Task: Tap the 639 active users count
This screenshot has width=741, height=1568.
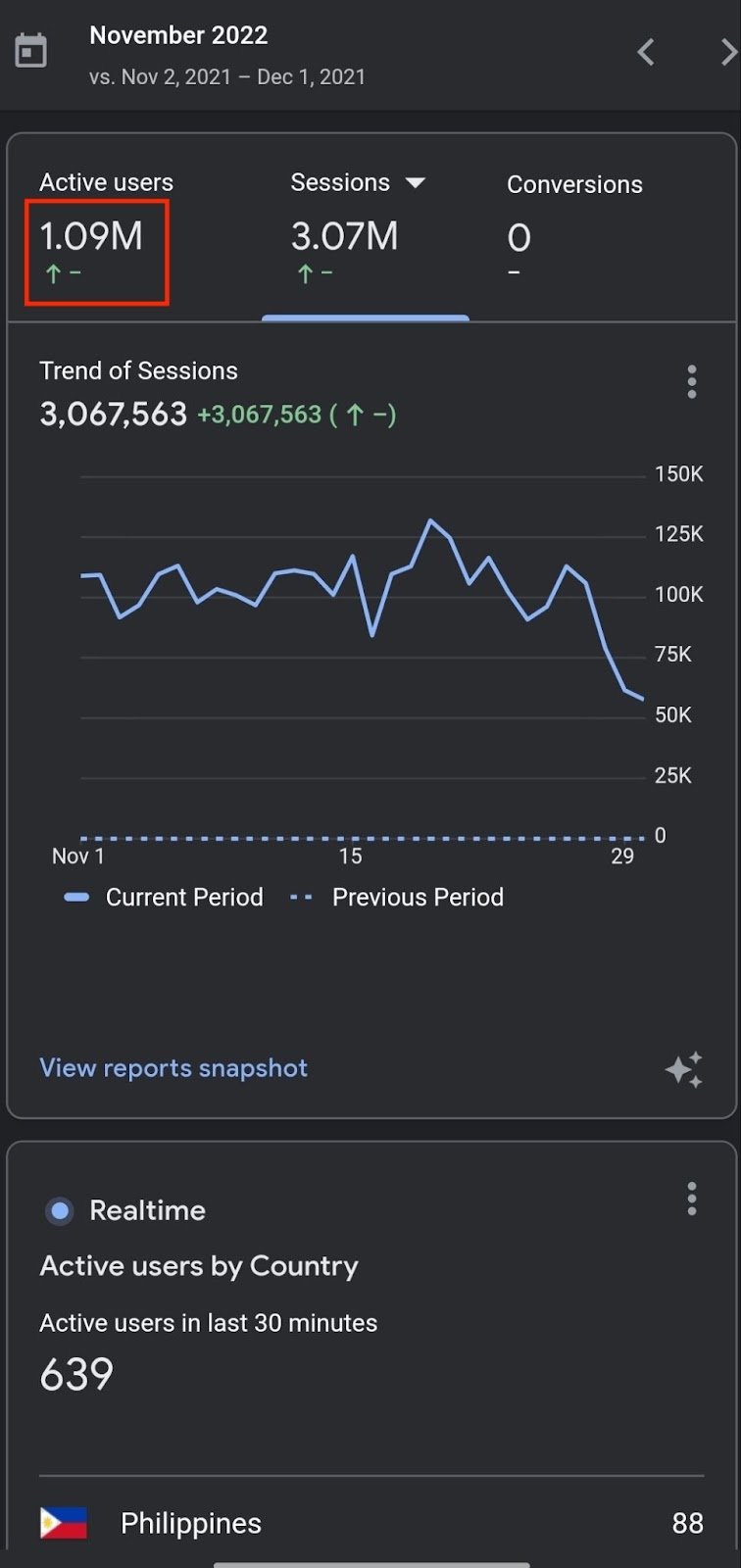Action: point(76,1374)
